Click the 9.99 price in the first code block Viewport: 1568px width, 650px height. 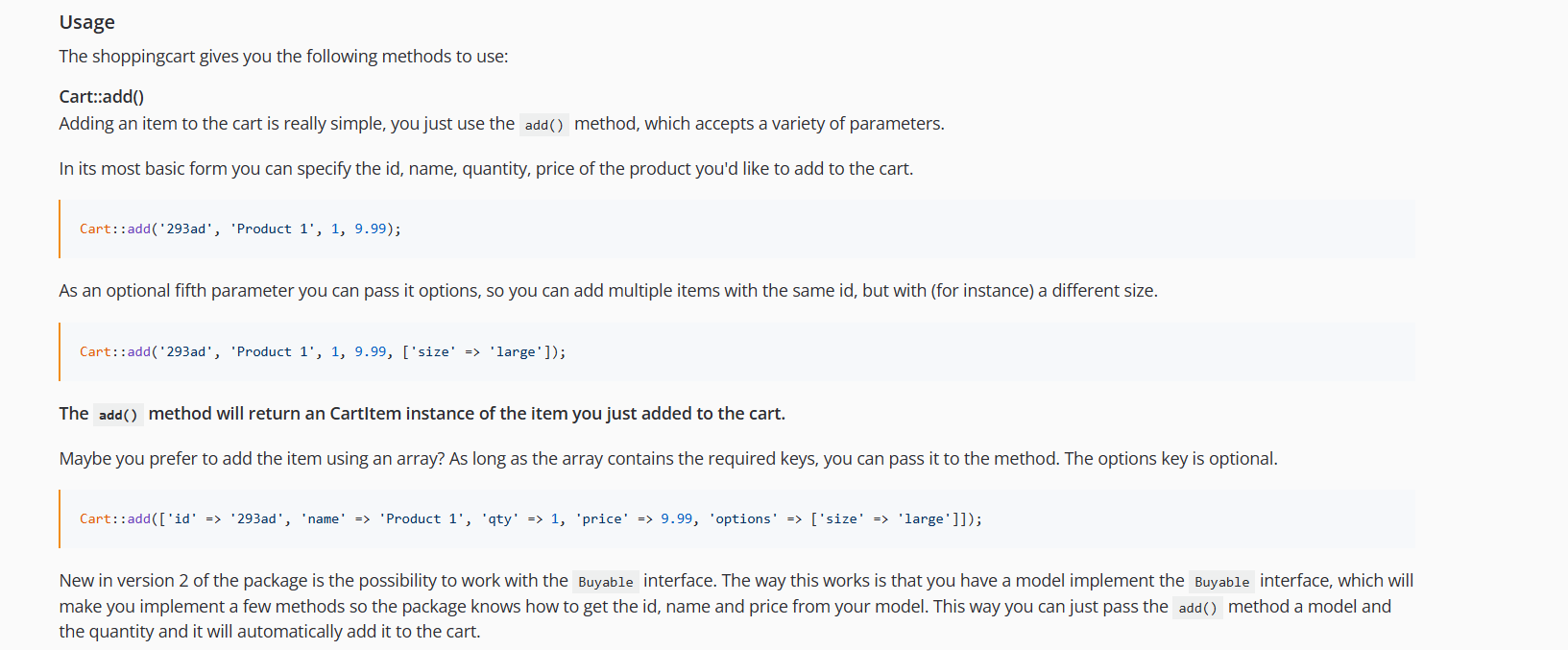(370, 229)
